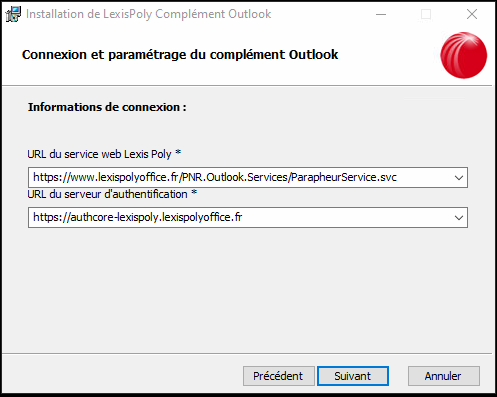Close the LexisPoly installer window
This screenshot has height=397, width=497.
[x=472, y=14]
